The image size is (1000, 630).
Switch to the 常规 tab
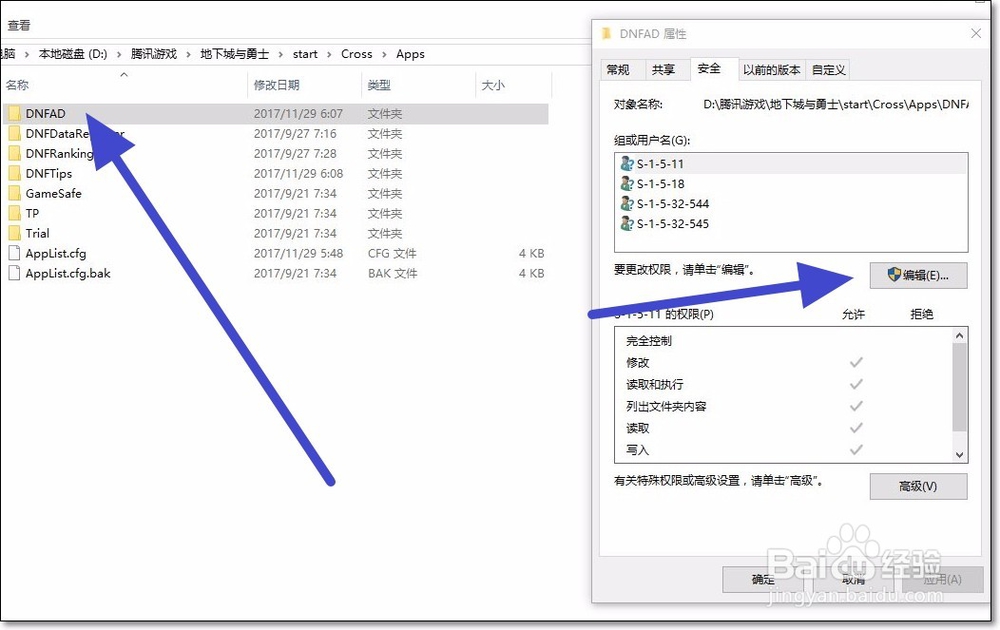(618, 70)
